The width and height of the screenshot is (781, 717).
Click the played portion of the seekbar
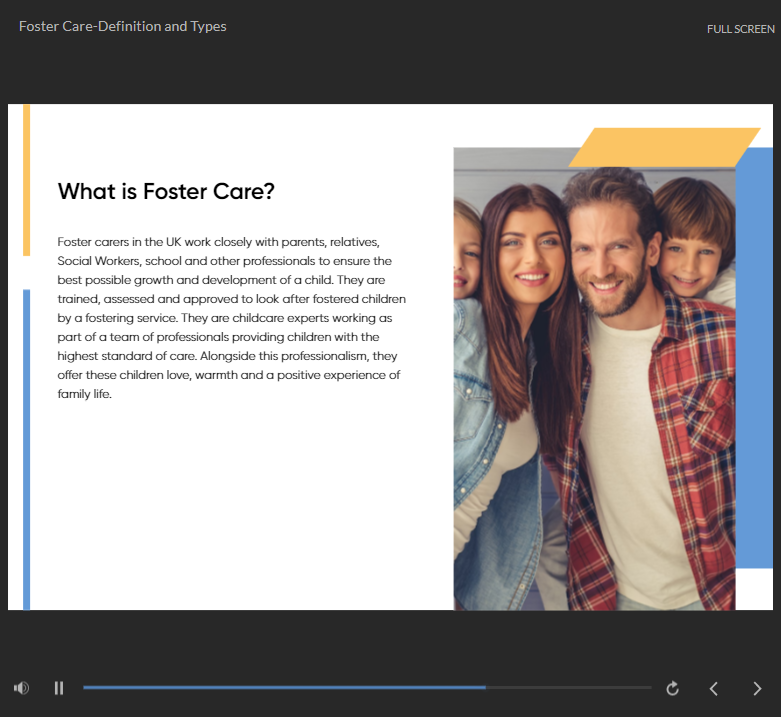point(280,687)
